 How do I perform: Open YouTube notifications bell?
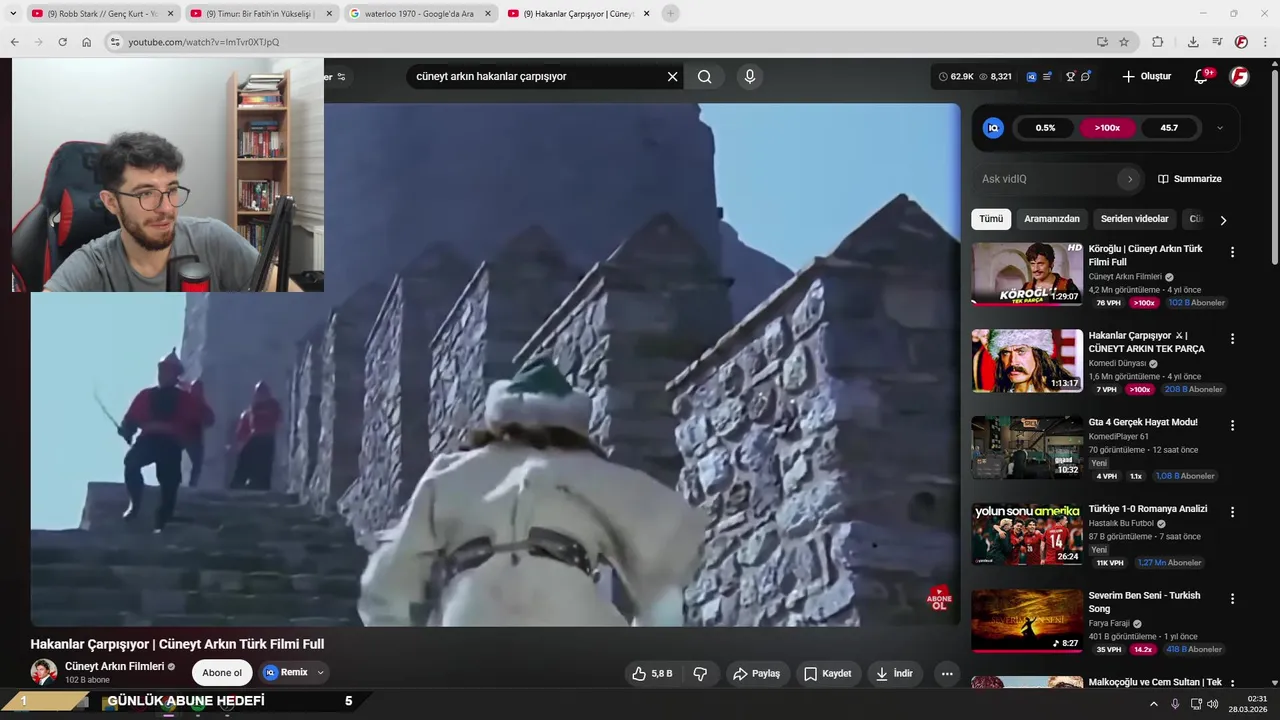point(1202,76)
